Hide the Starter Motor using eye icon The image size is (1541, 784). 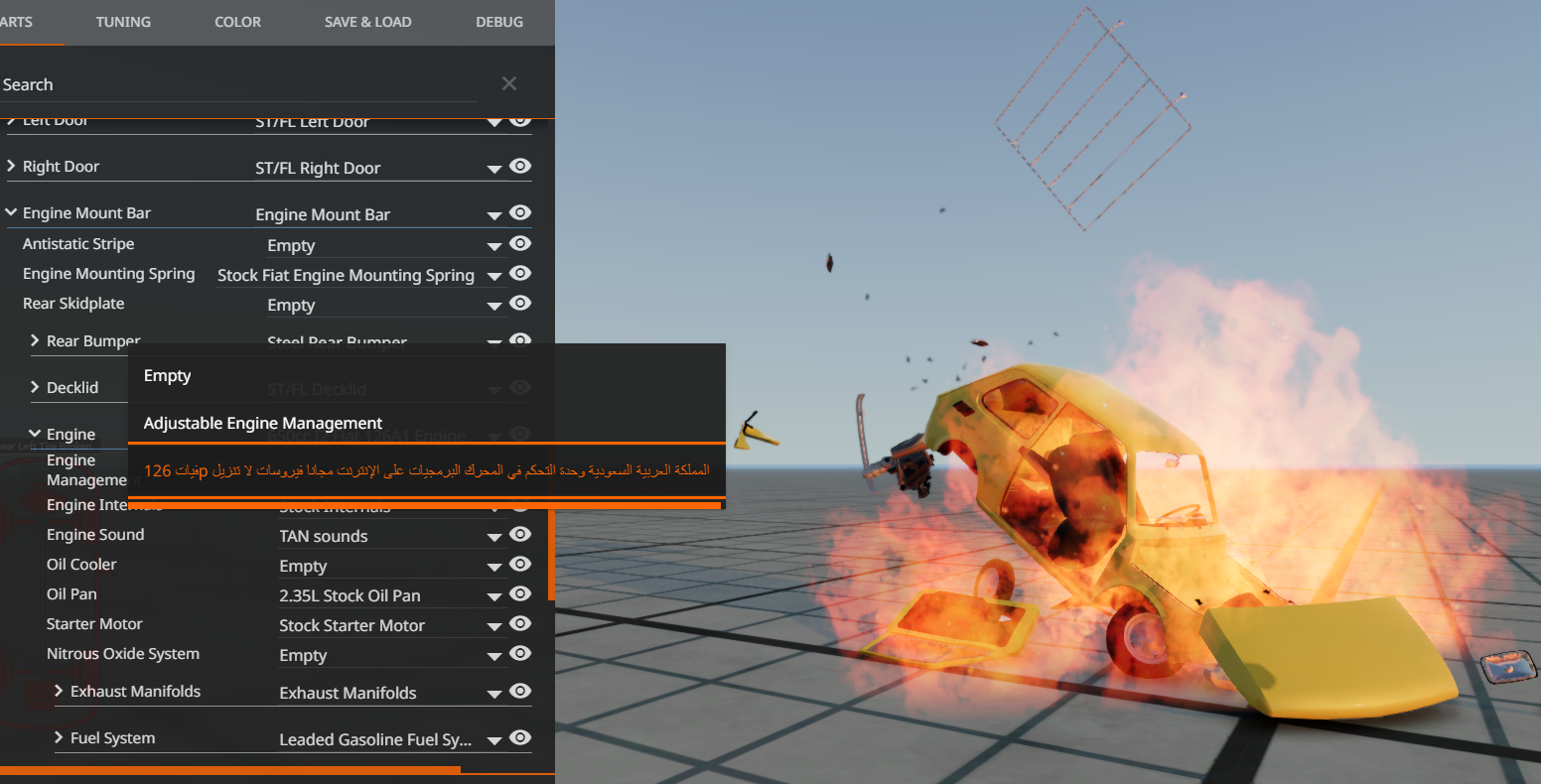point(520,623)
